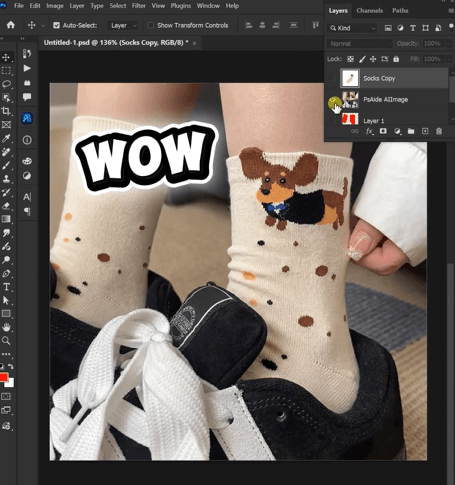
Task: Select the Crop tool
Action: pos(6,111)
